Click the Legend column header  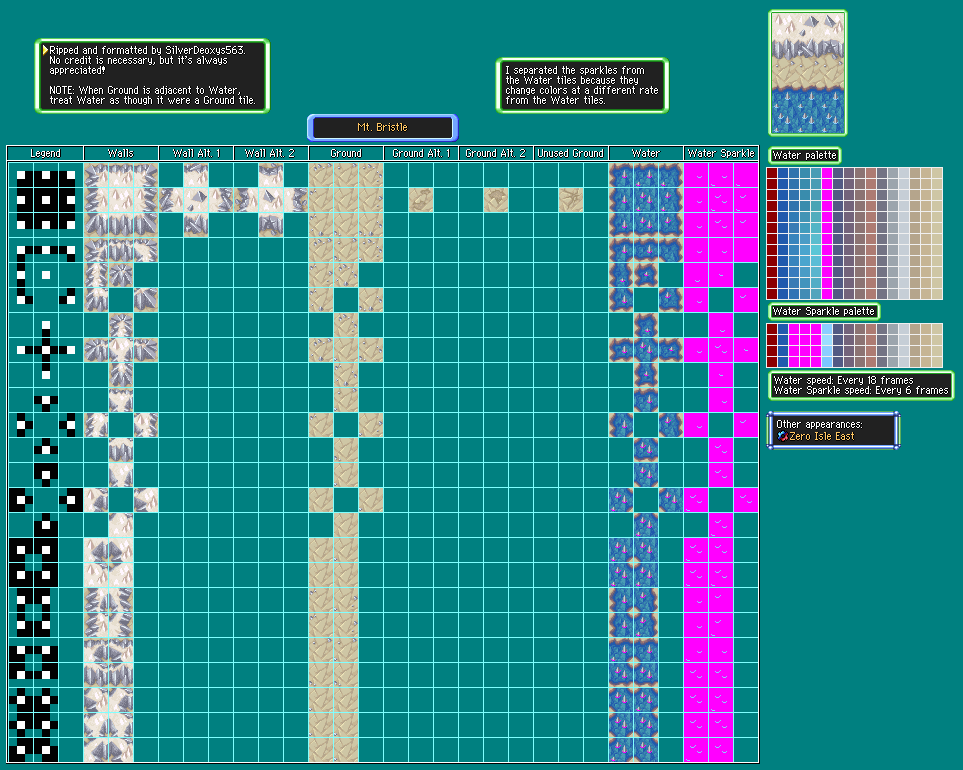[45, 154]
